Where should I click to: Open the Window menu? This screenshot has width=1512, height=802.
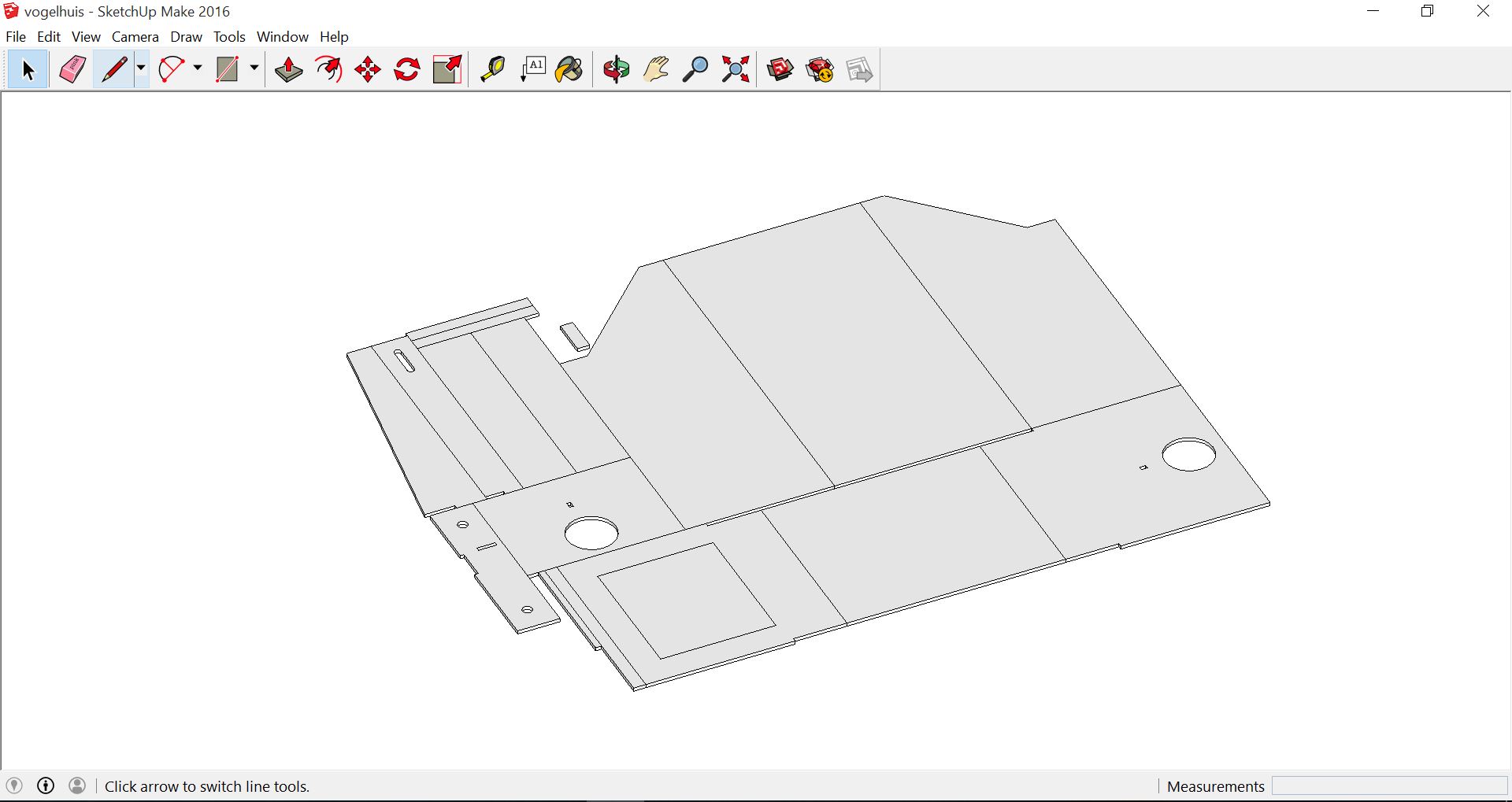click(283, 37)
